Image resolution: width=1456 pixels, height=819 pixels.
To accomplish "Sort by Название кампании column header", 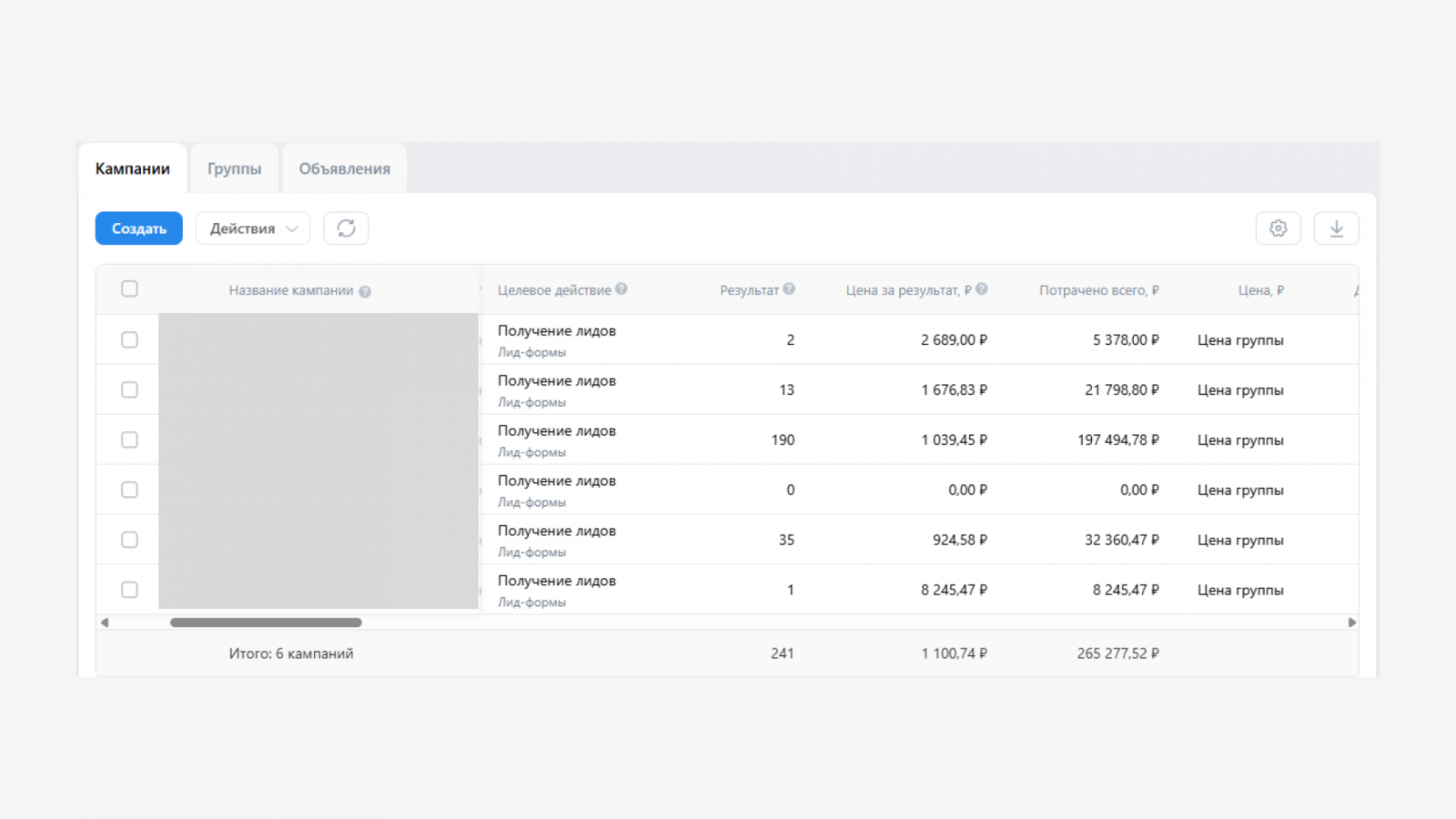I will coord(290,290).
